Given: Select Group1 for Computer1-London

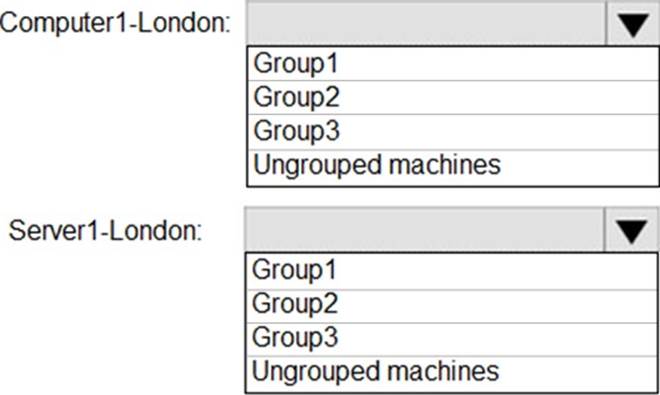Looking at the screenshot, I should (453, 64).
